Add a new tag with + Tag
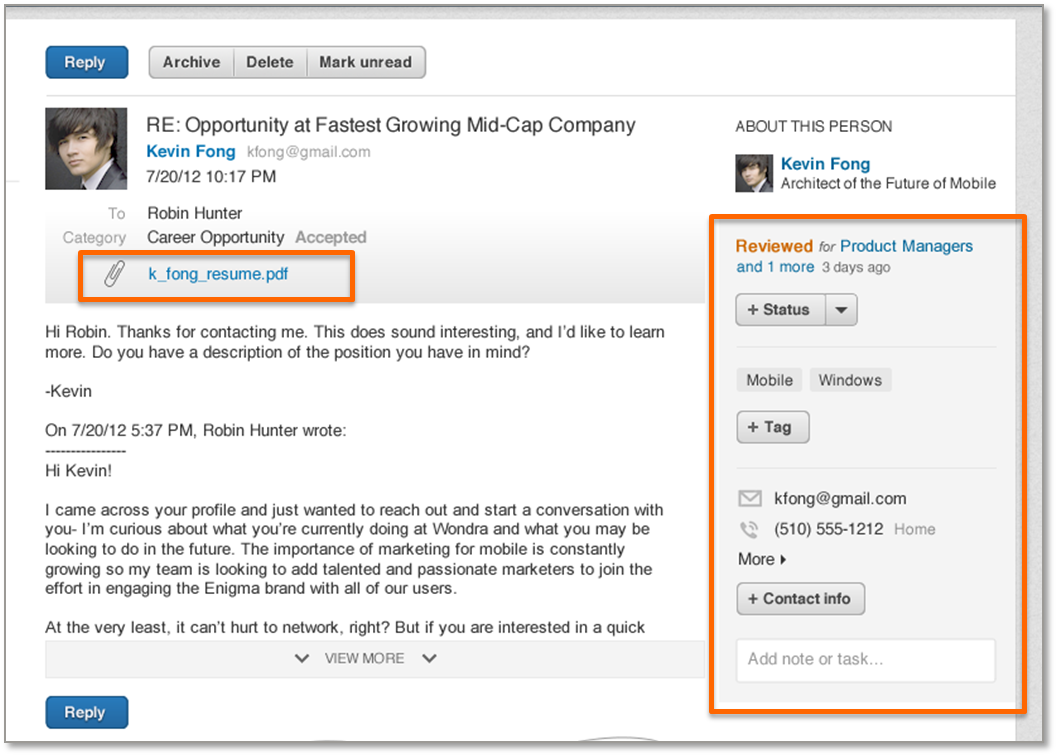Image resolution: width=1057 pixels, height=756 pixels. click(772, 427)
